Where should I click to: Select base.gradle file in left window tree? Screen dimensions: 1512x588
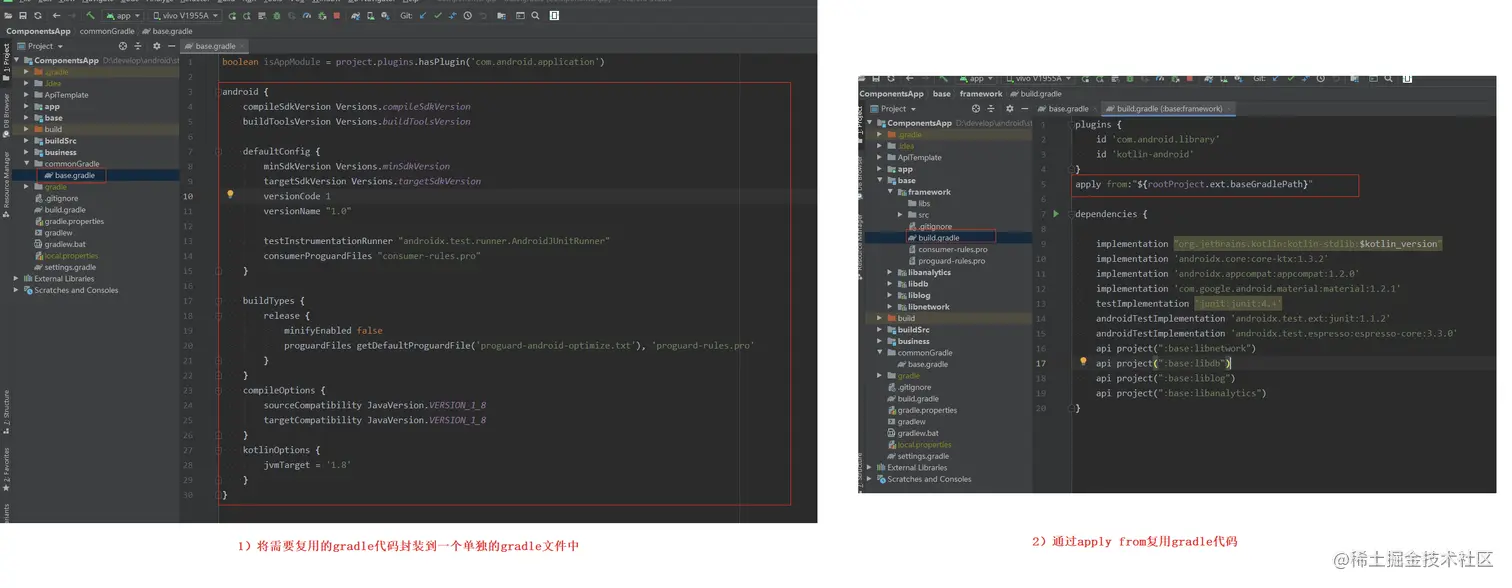click(x=75, y=176)
